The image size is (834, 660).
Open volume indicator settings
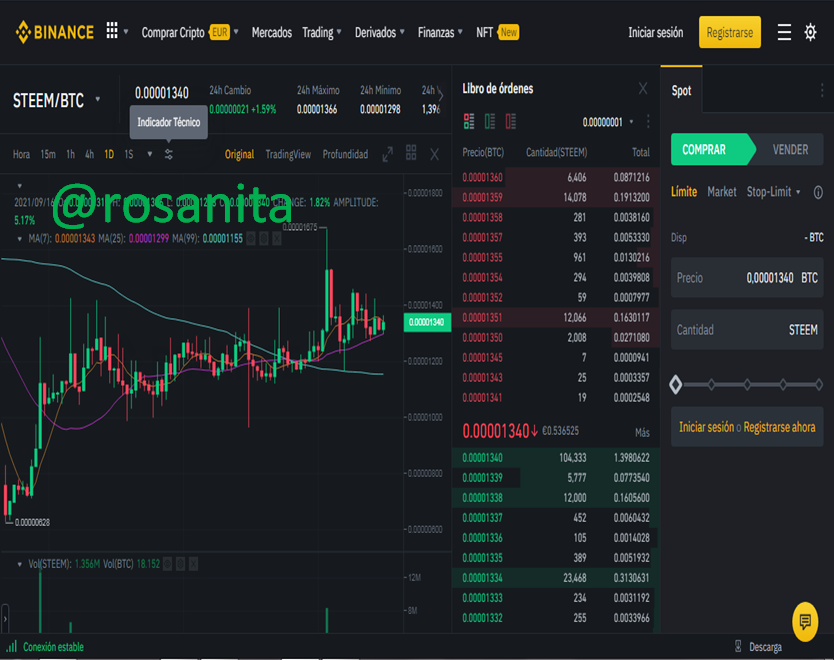click(180, 564)
